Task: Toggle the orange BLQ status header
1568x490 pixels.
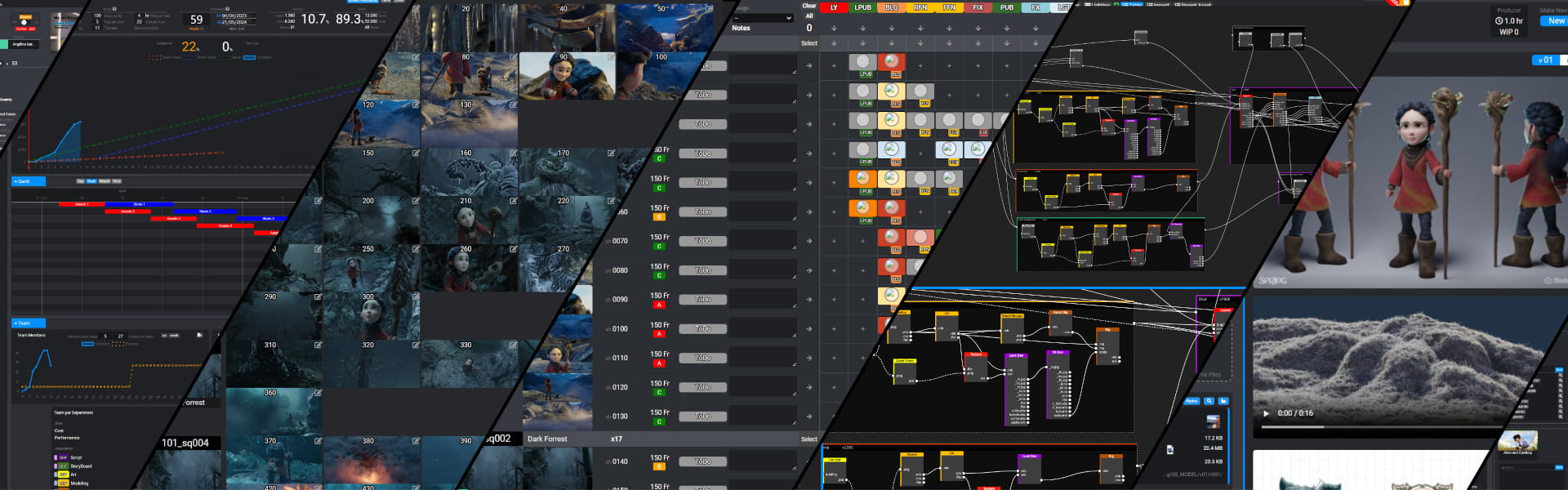Action: (x=891, y=7)
